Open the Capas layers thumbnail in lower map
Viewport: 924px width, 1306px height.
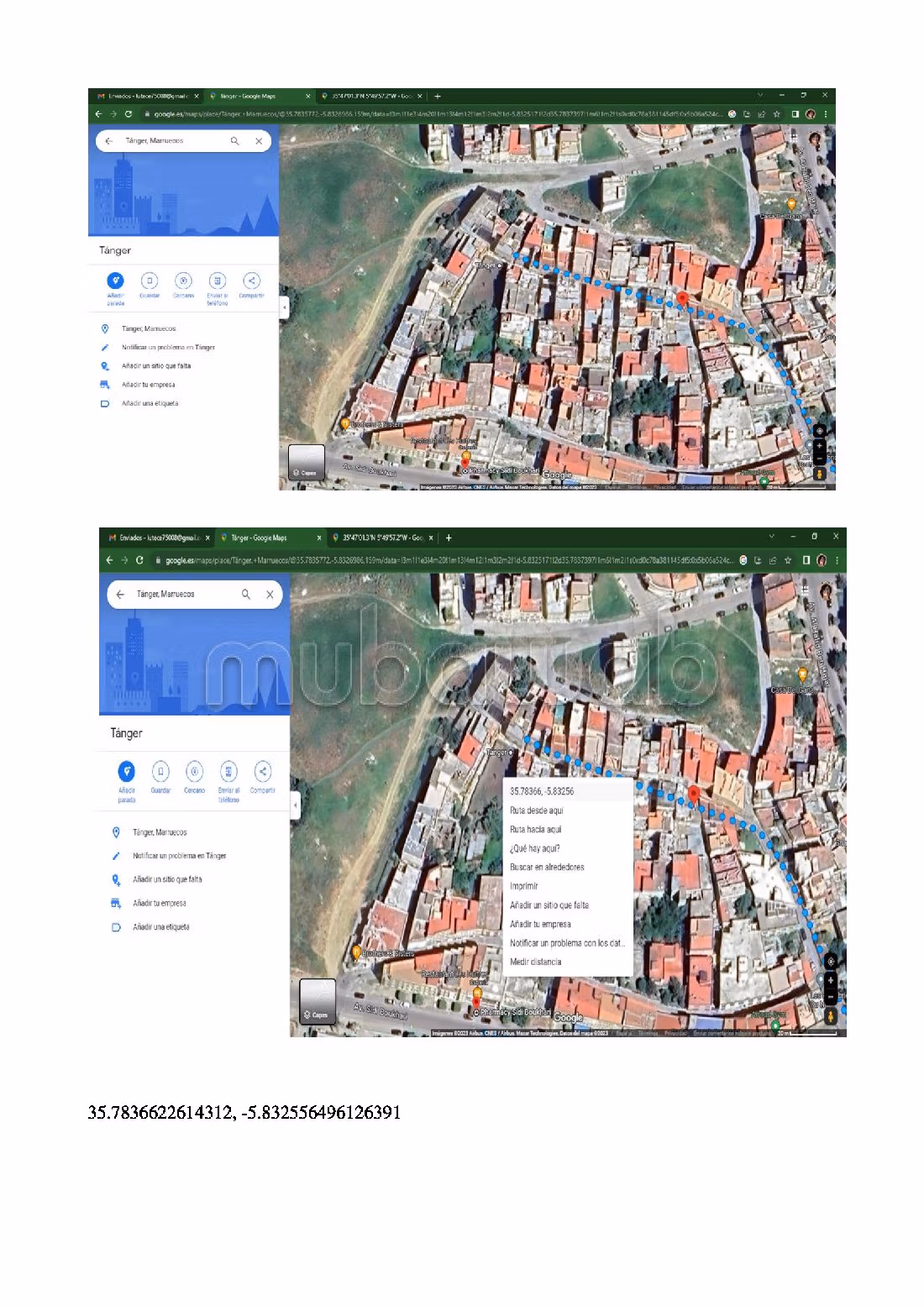pos(318,1000)
